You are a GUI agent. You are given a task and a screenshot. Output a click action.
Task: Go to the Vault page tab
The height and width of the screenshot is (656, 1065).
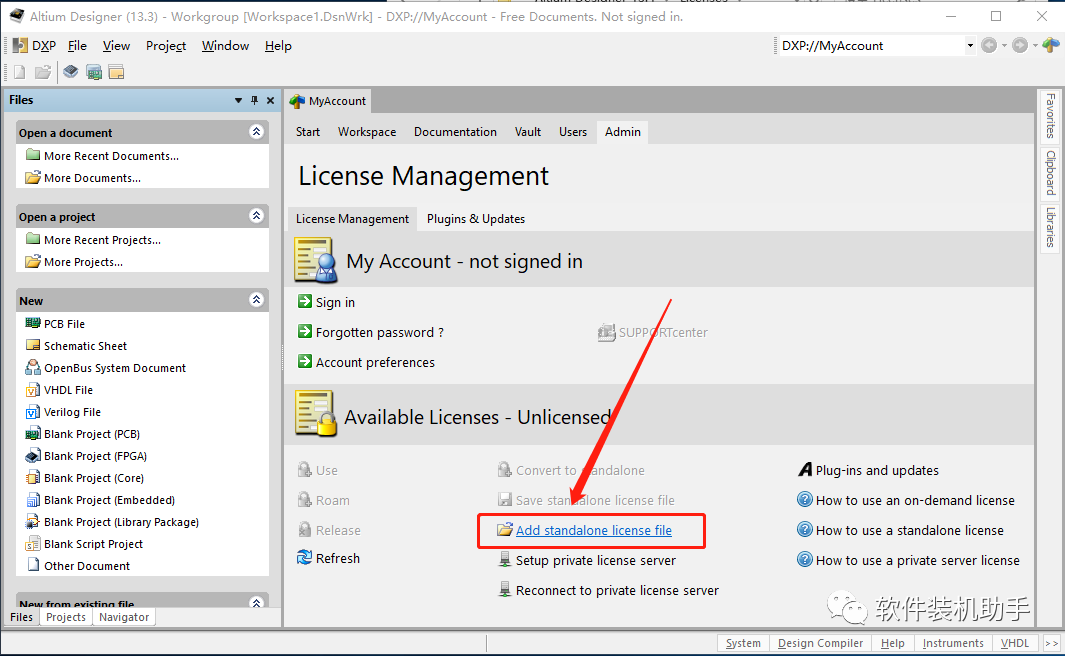(528, 132)
